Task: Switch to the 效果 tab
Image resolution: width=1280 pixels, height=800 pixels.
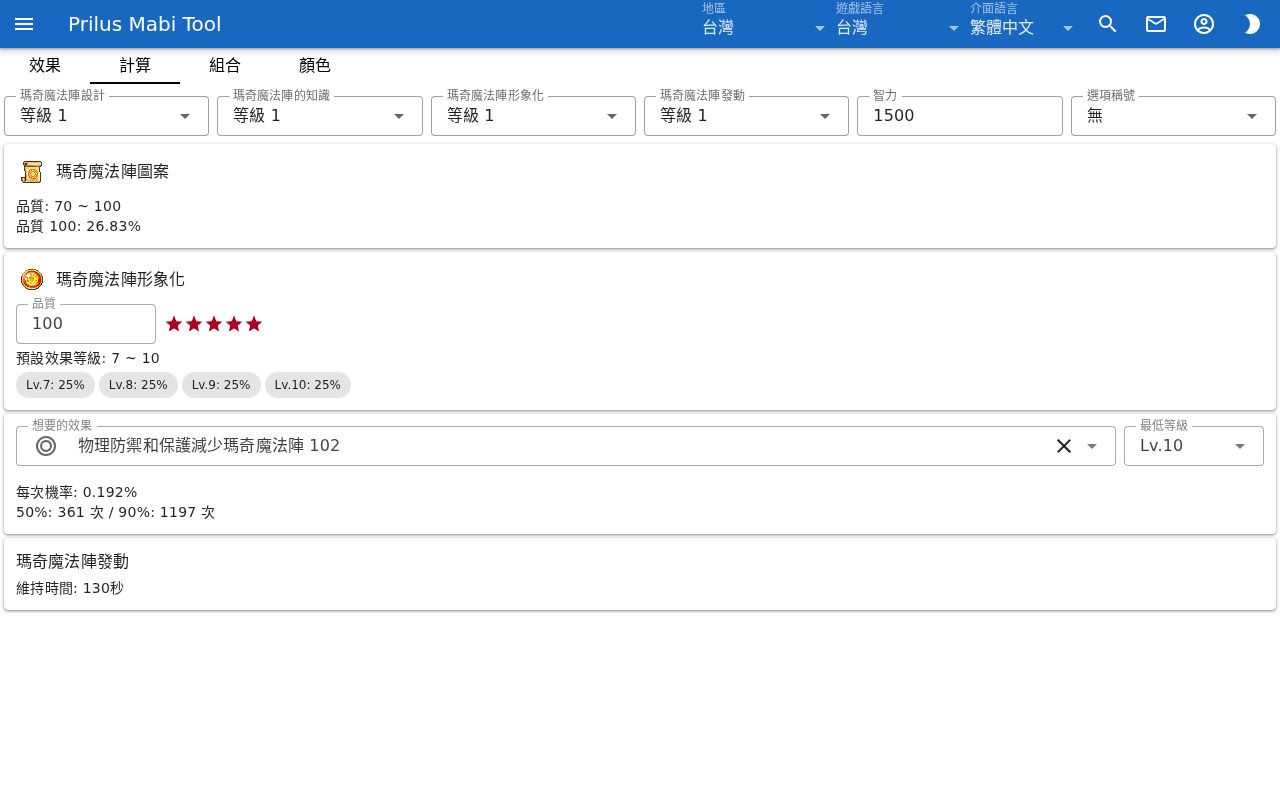Action: [45, 65]
